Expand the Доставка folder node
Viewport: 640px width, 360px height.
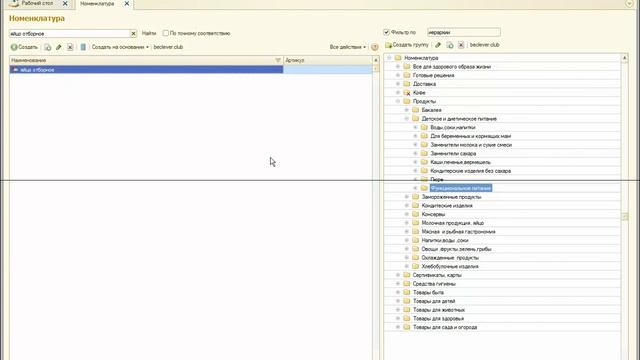click(x=398, y=84)
